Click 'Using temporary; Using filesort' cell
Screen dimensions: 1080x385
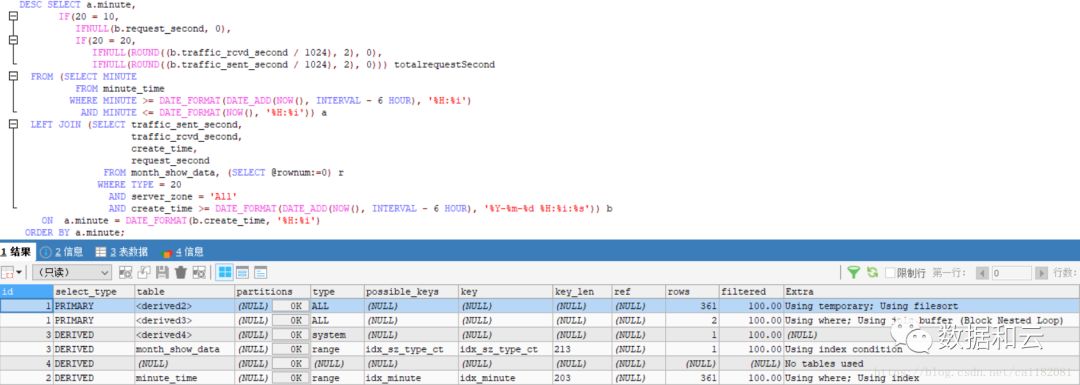[931, 306]
